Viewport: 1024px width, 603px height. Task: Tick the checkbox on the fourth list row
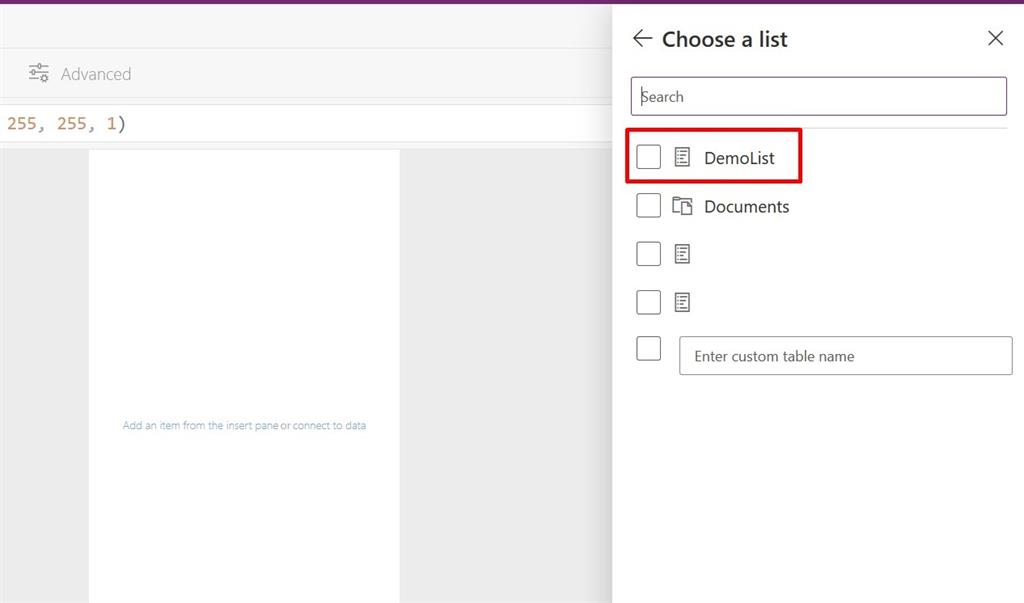coord(648,301)
